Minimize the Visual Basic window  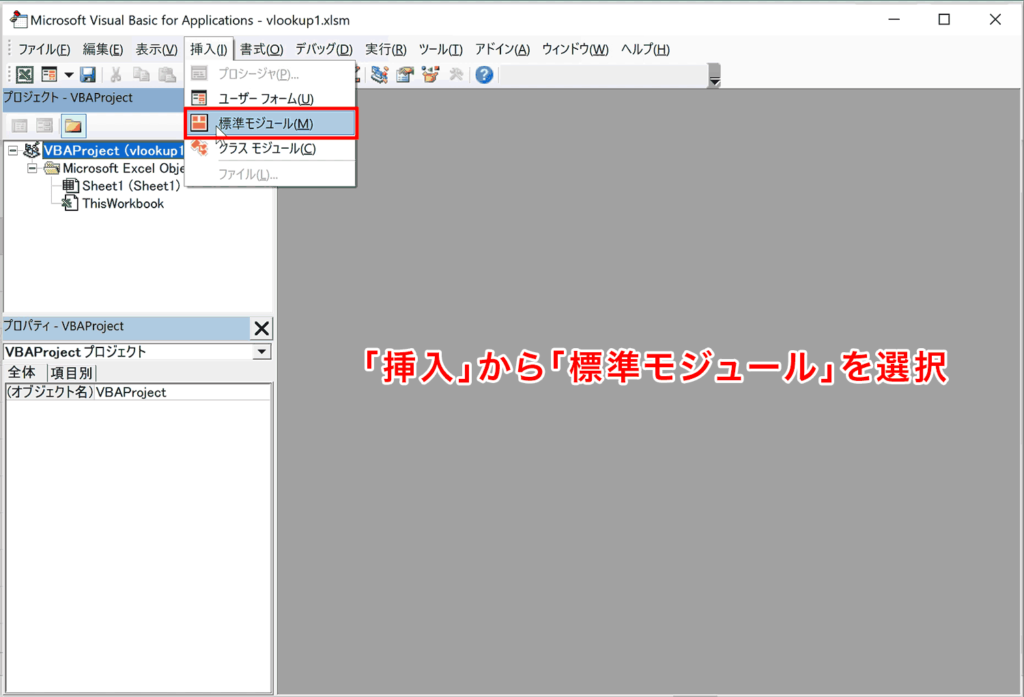click(x=894, y=20)
